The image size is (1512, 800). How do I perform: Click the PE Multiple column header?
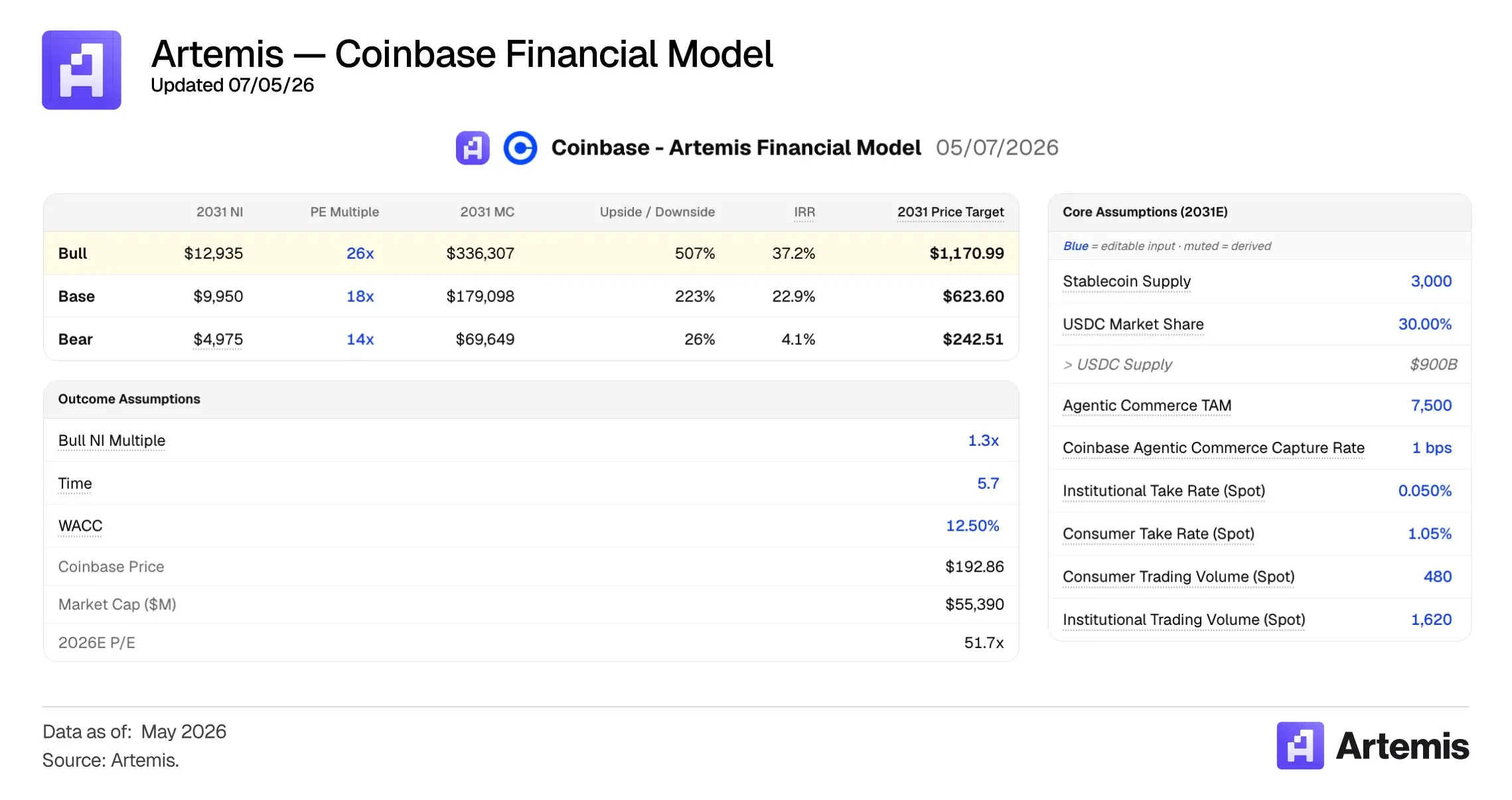[344, 212]
